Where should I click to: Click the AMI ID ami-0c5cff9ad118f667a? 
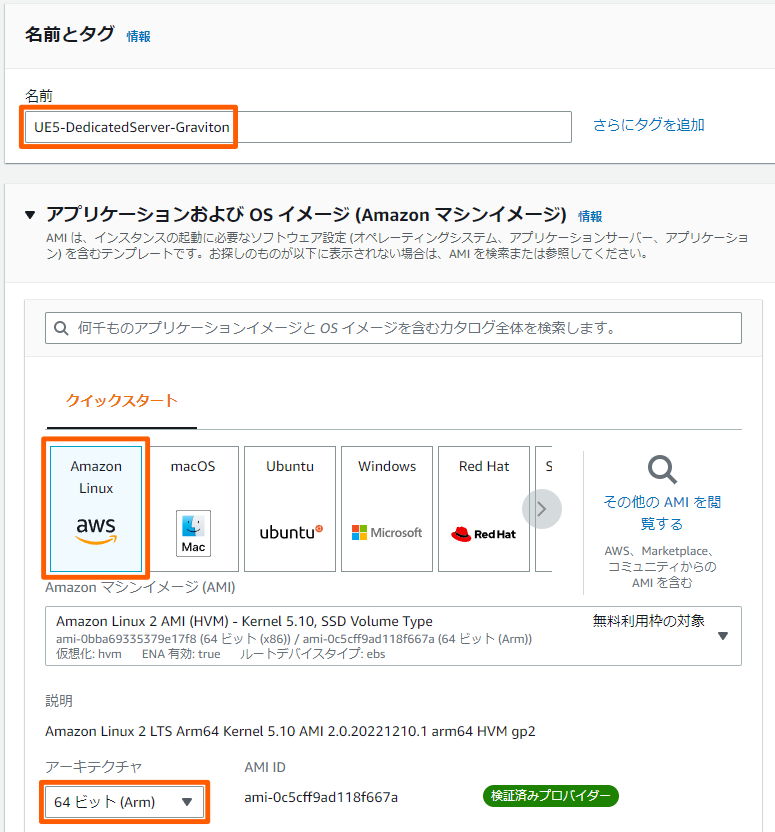click(321, 798)
